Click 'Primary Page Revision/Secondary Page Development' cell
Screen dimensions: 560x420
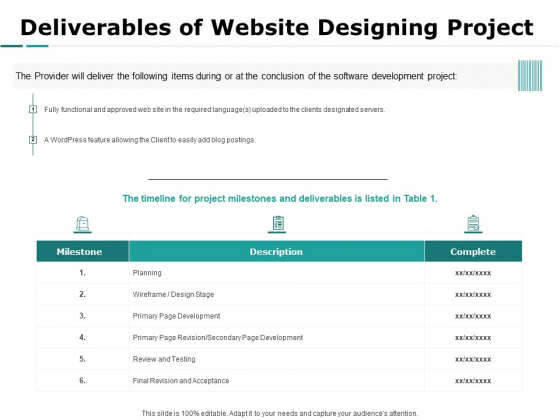pyautogui.click(x=276, y=338)
